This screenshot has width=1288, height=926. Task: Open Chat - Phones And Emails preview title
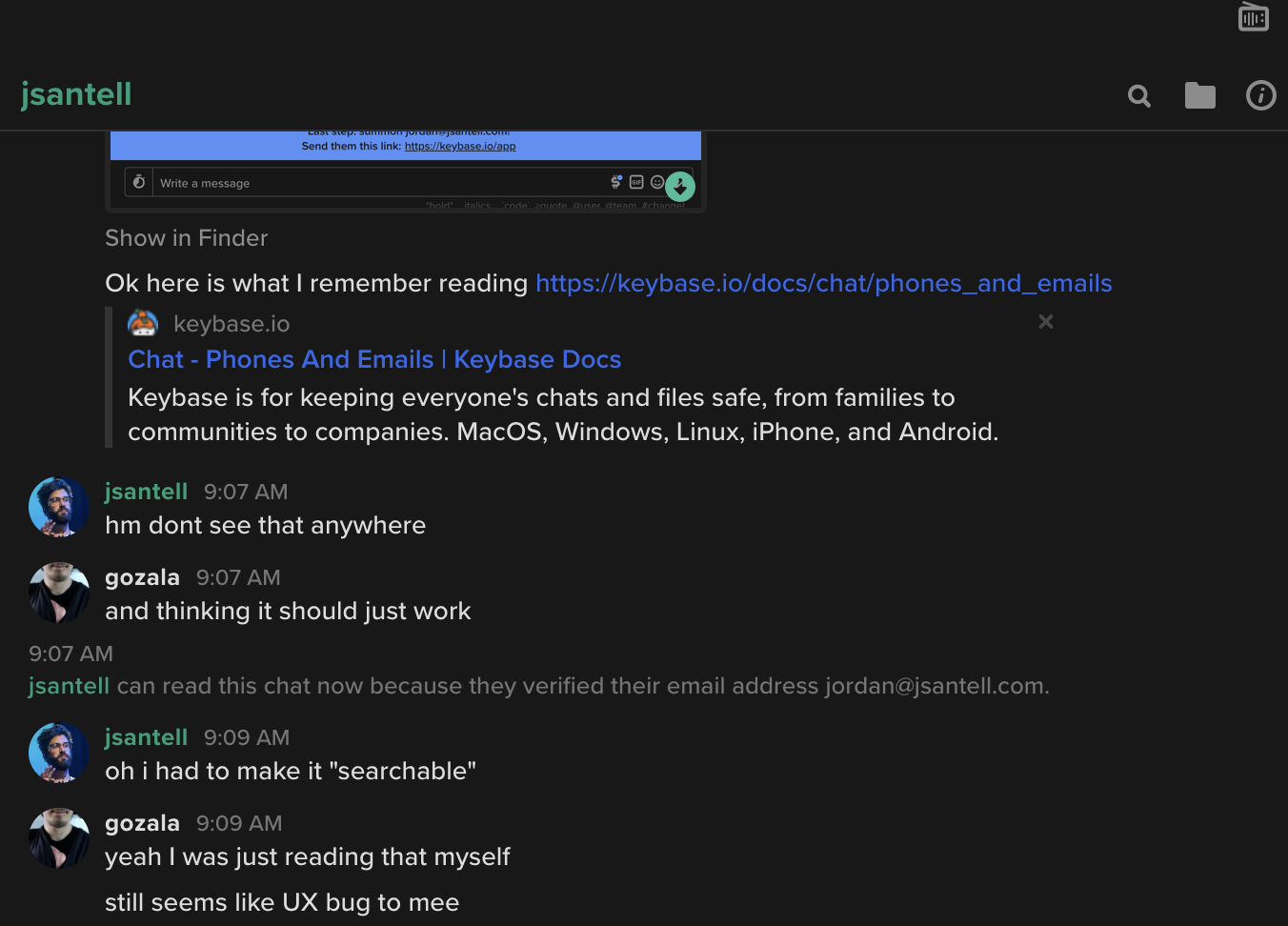pos(374,359)
